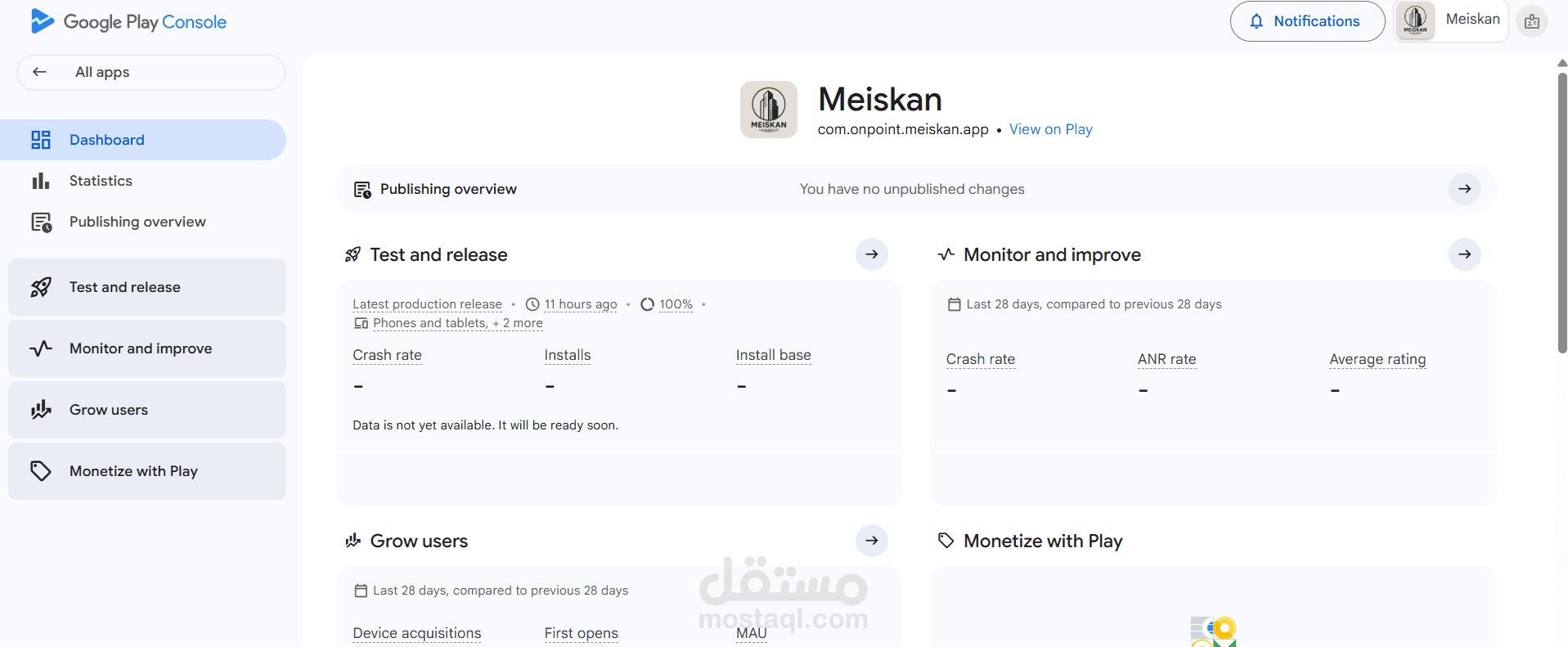The image size is (1568, 647).
Task: Click the All apps back arrow
Action: coord(39,72)
